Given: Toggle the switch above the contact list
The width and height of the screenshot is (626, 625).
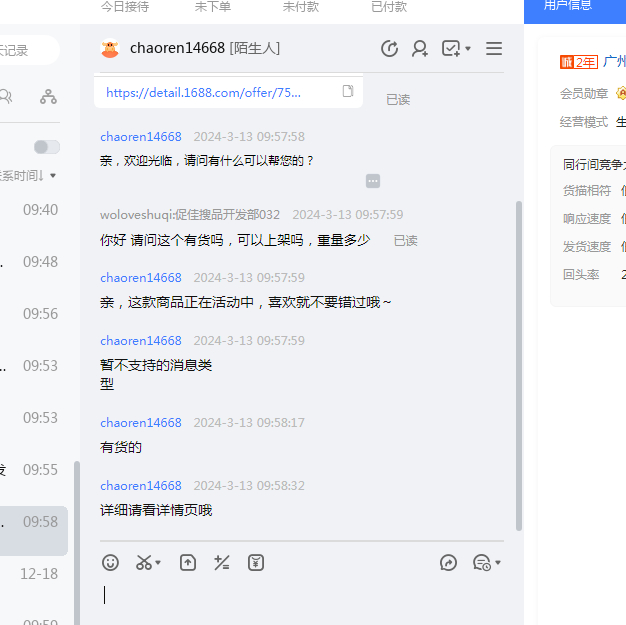Looking at the screenshot, I should pyautogui.click(x=46, y=147).
